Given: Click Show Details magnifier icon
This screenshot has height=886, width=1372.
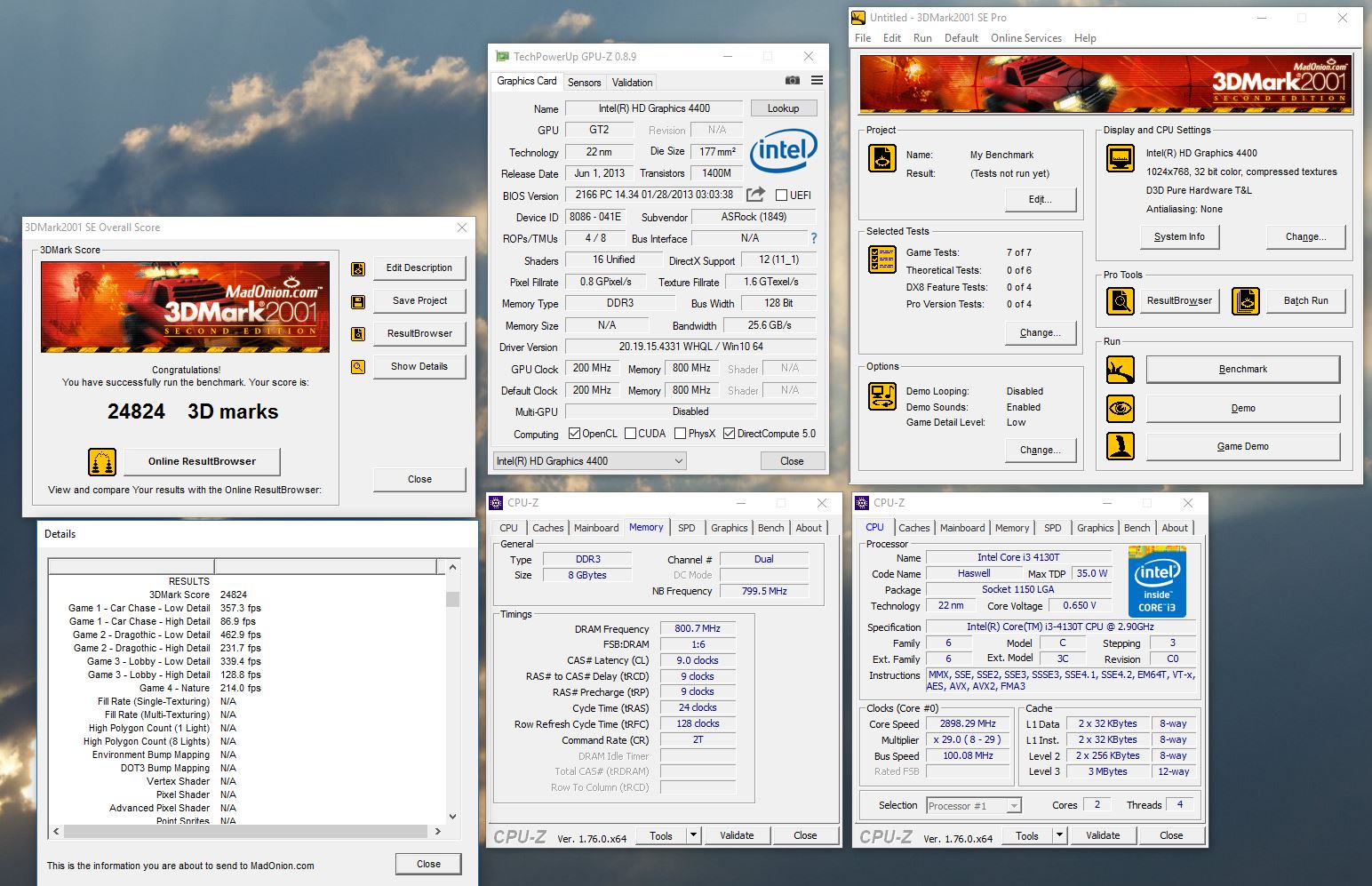Looking at the screenshot, I should point(358,366).
